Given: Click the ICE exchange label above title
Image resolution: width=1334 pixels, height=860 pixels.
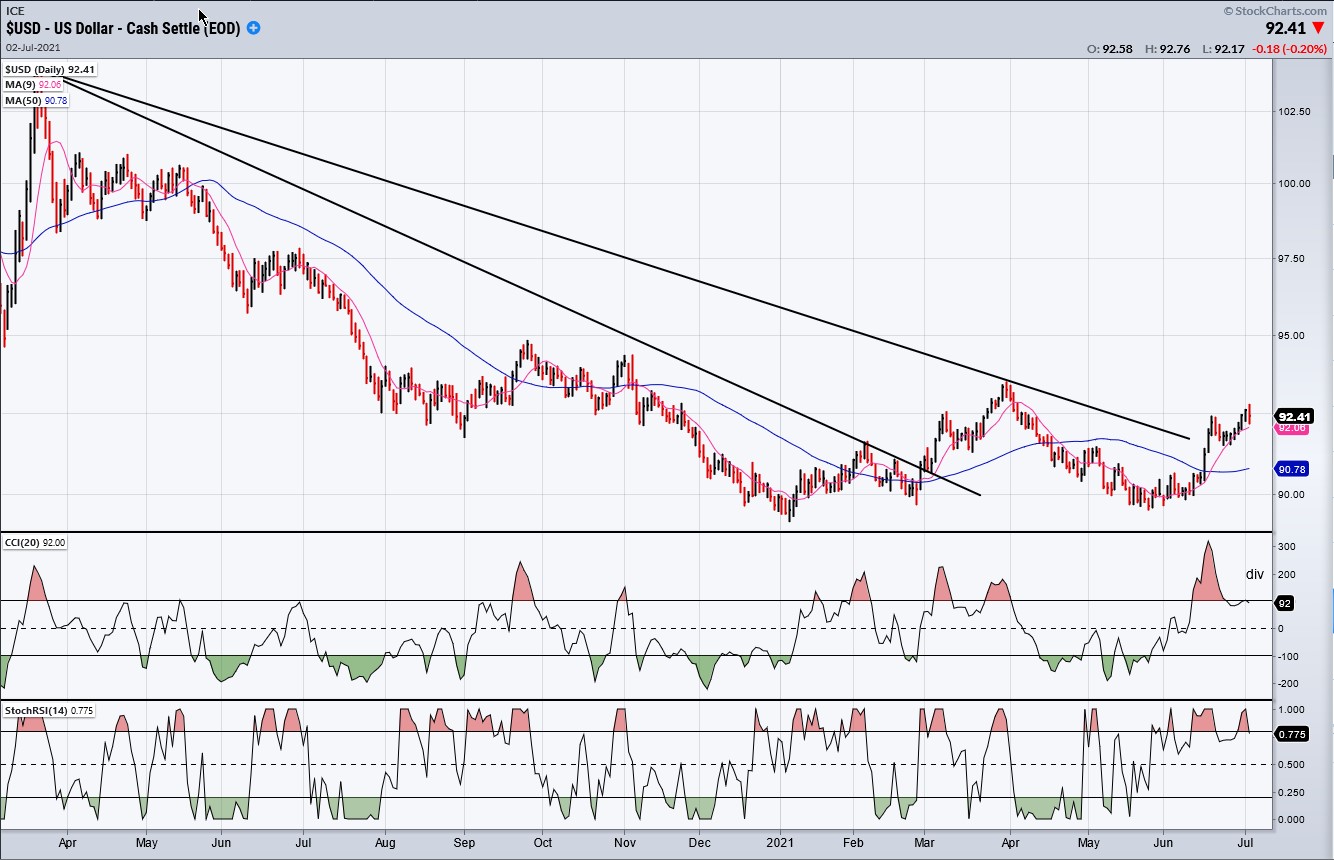Looking at the screenshot, I should coord(15,11).
